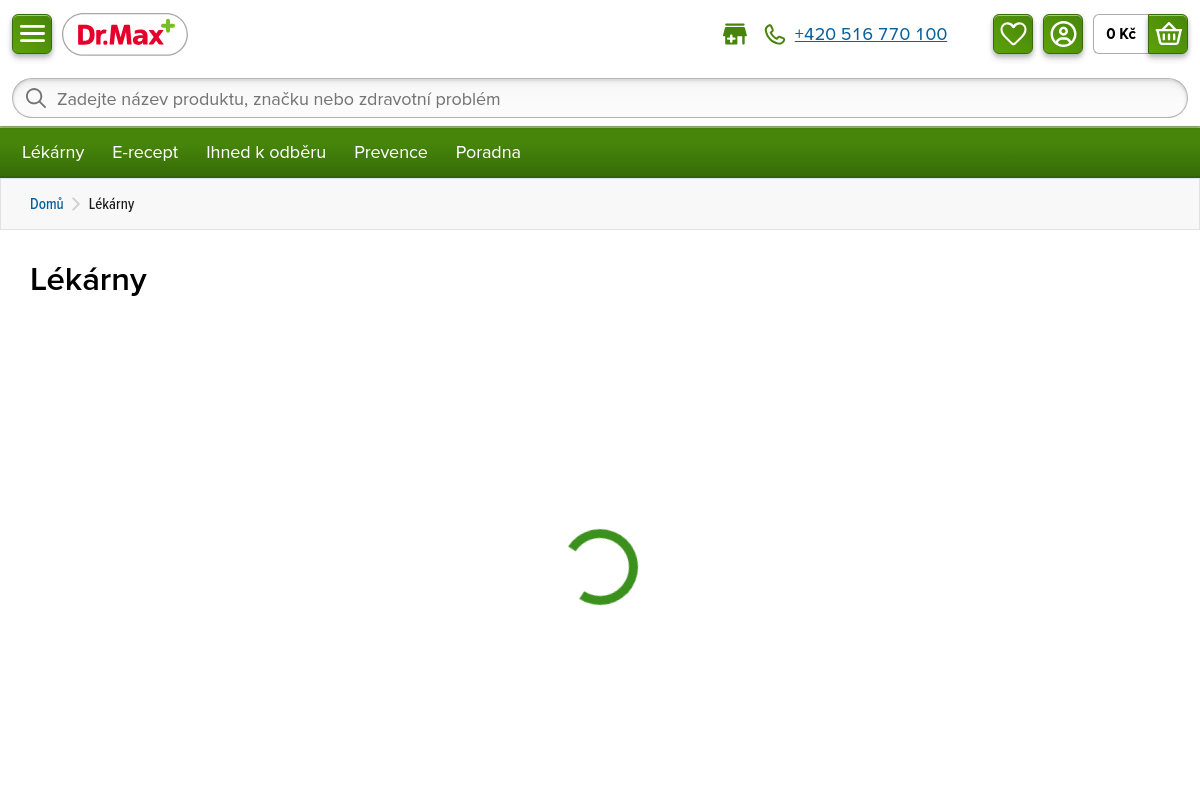The width and height of the screenshot is (1200, 800).
Task: Open the shopping basket icon
Action: 1168,34
